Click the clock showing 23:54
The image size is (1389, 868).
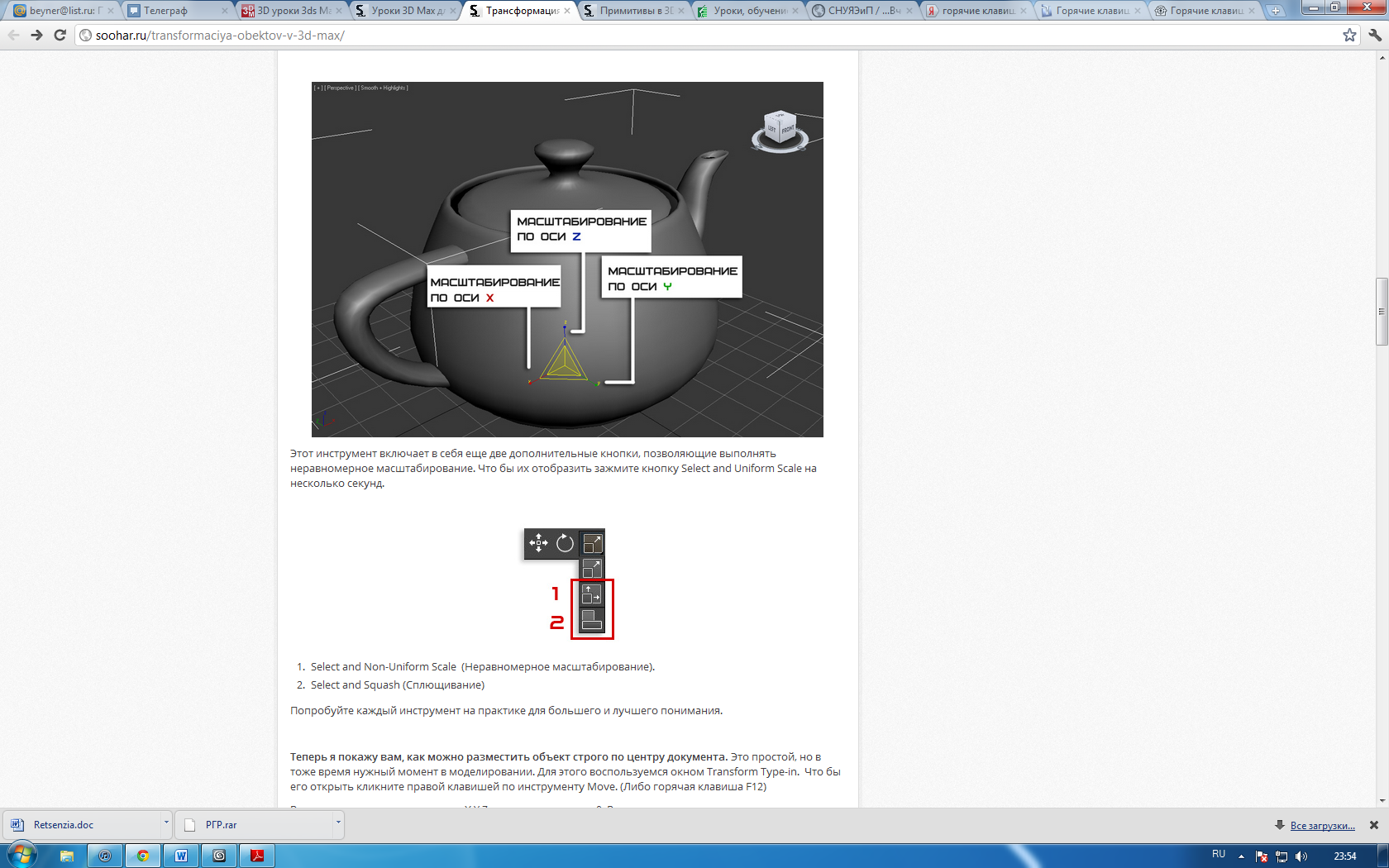coord(1345,856)
